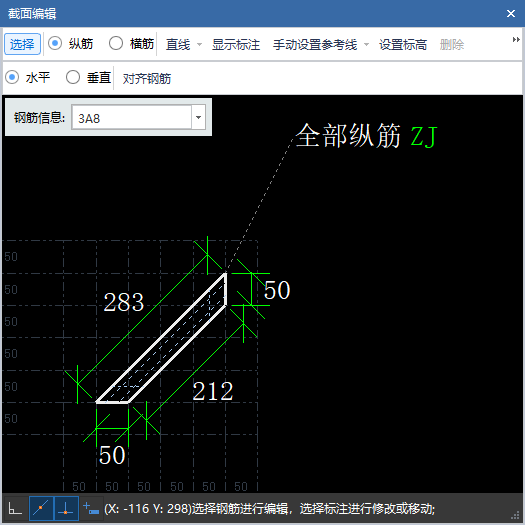Screen dimensions: 525x525
Task: Close the 截面编辑 window
Action: [511, 13]
